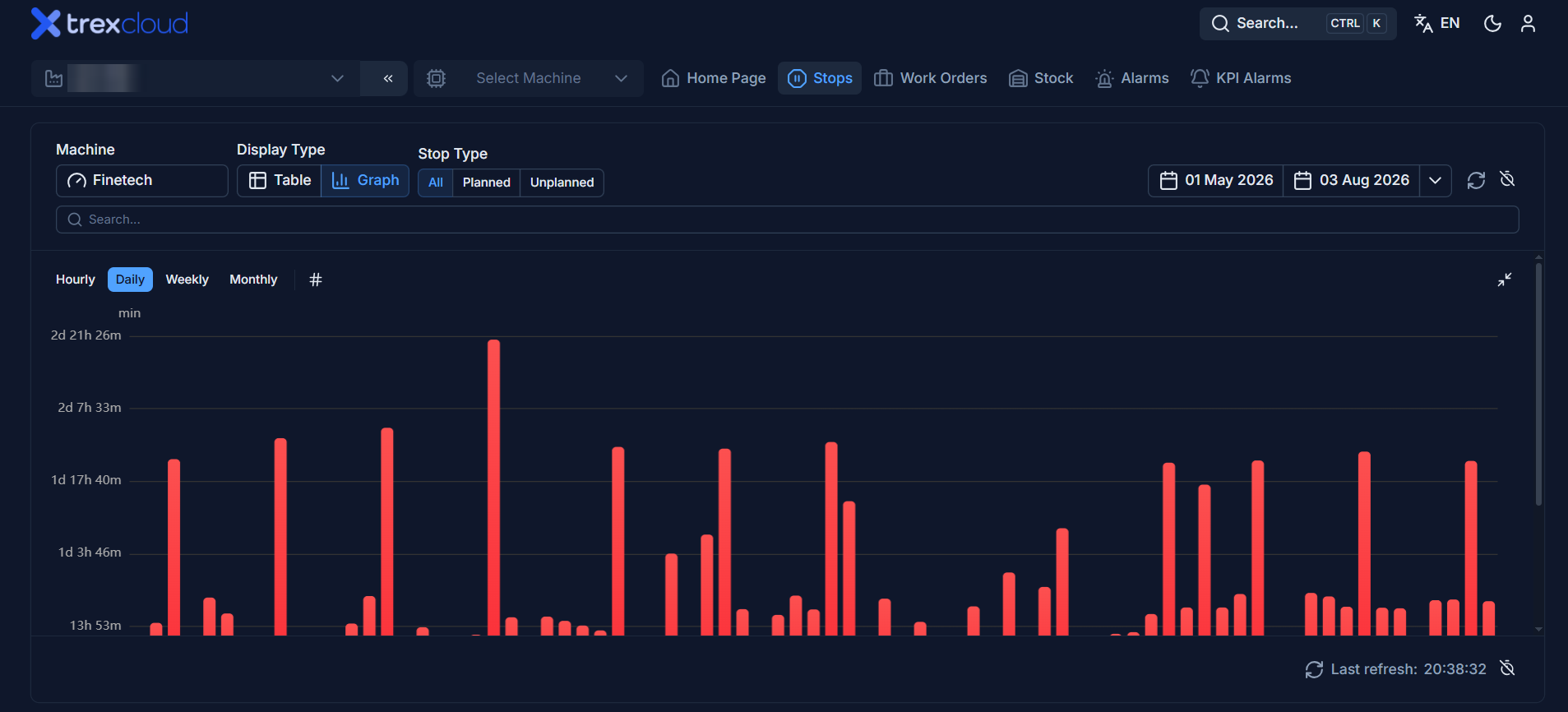Click the factory icon in plant selector
This screenshot has width=1568, height=712.
pos(53,78)
